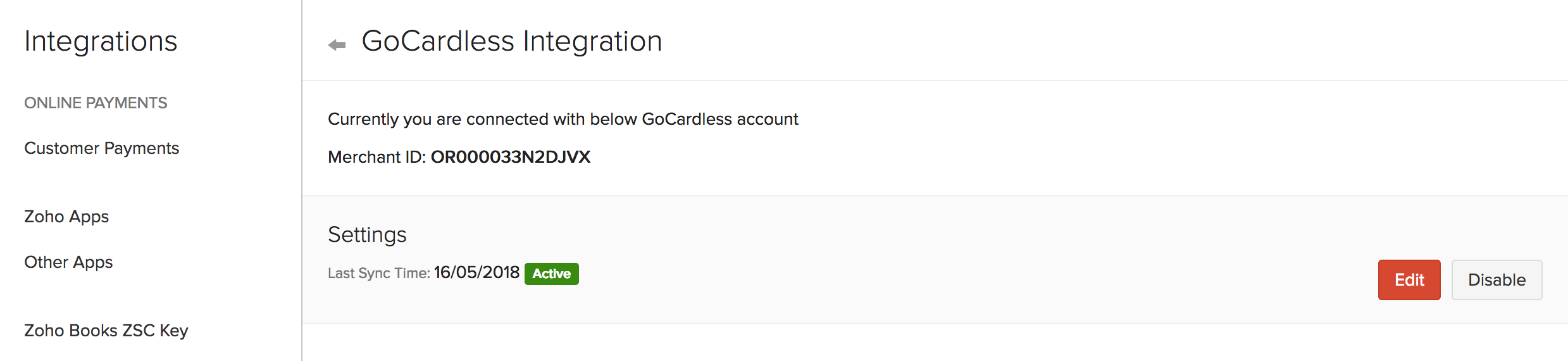This screenshot has height=361, width=1568.
Task: Click the Last Sync Time label
Action: coord(378,274)
